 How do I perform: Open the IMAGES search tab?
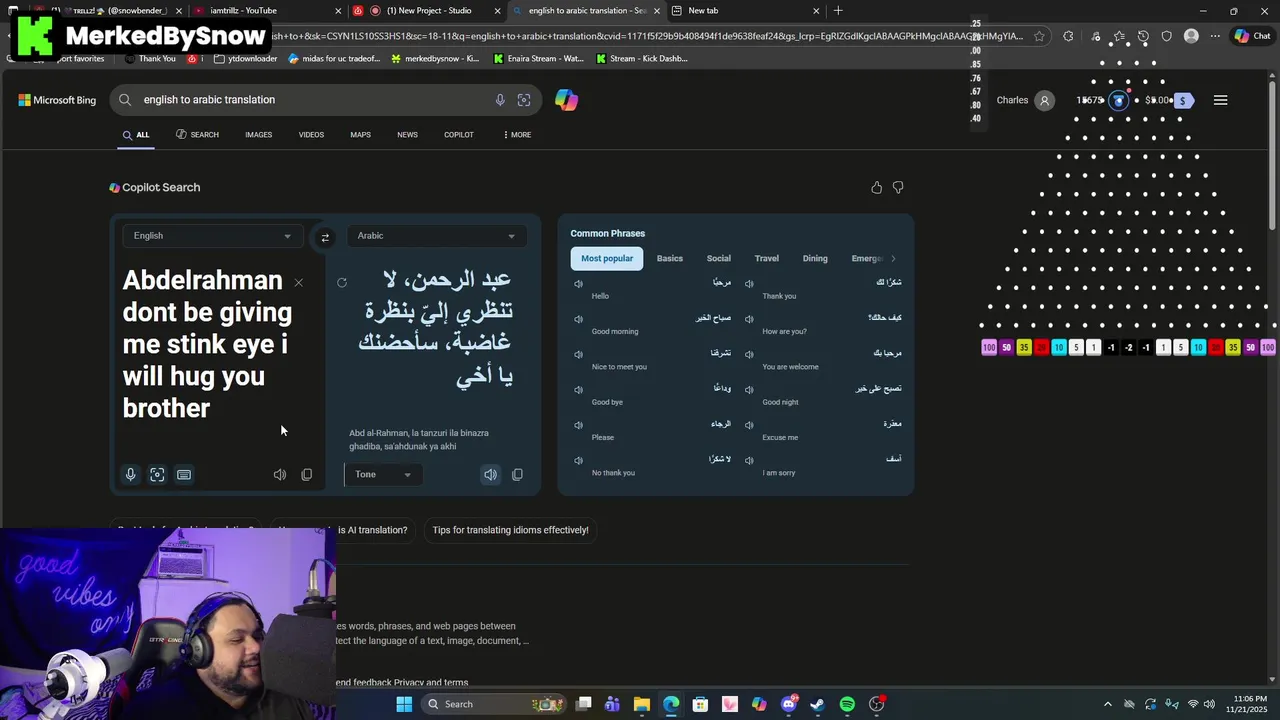pos(259,135)
